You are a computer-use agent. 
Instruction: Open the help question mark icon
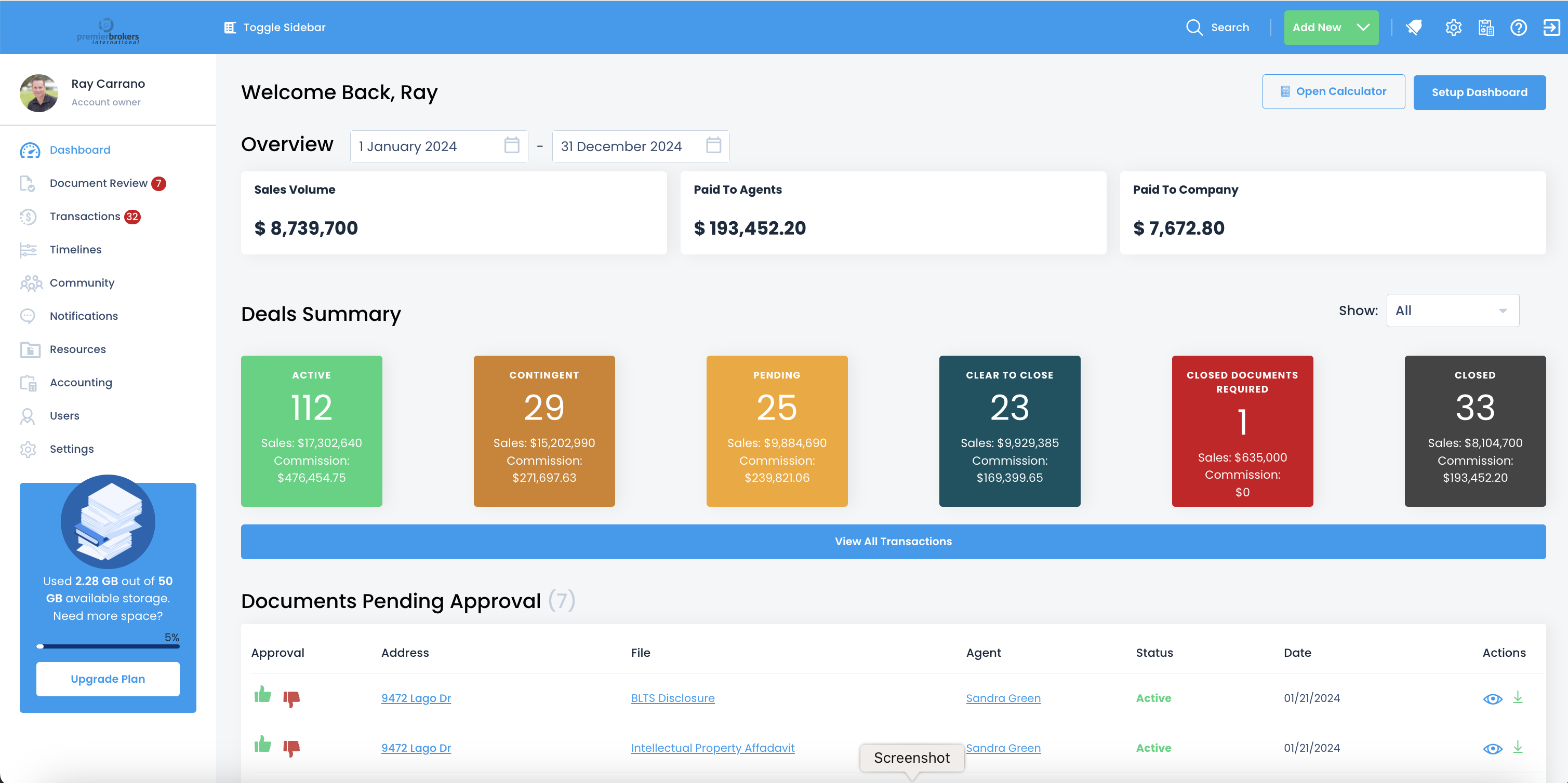coord(1519,28)
